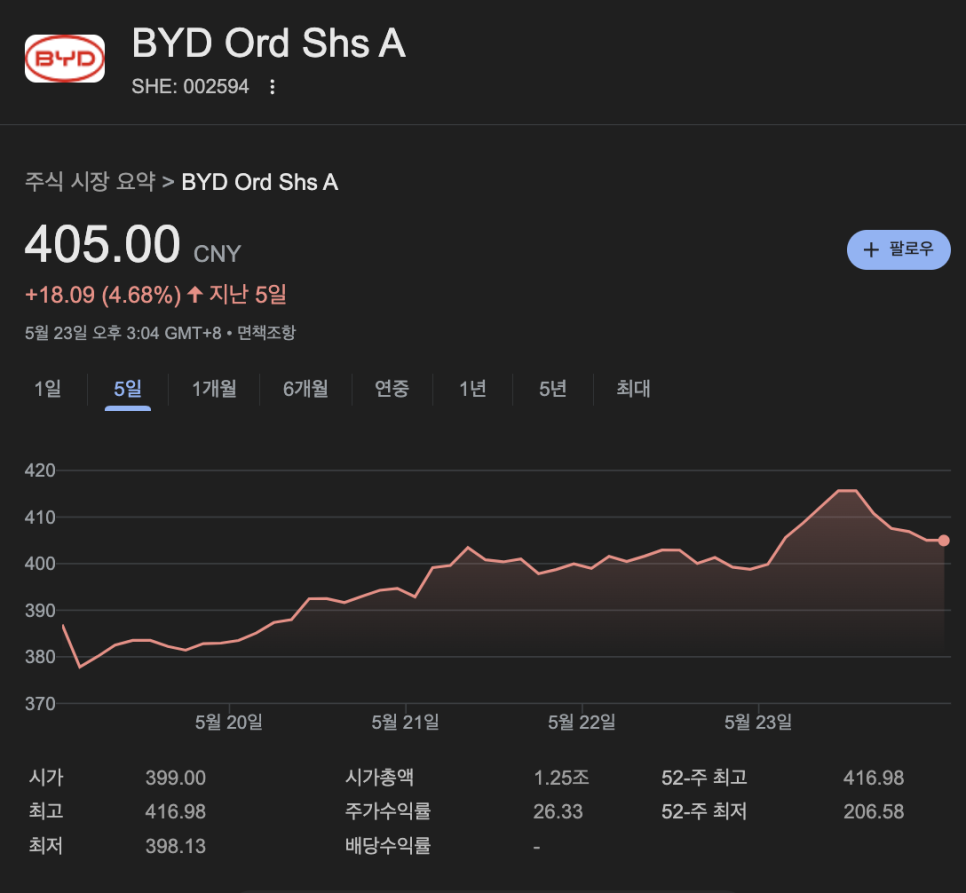Click the 52-주 최저 value 206.58

coord(874,812)
